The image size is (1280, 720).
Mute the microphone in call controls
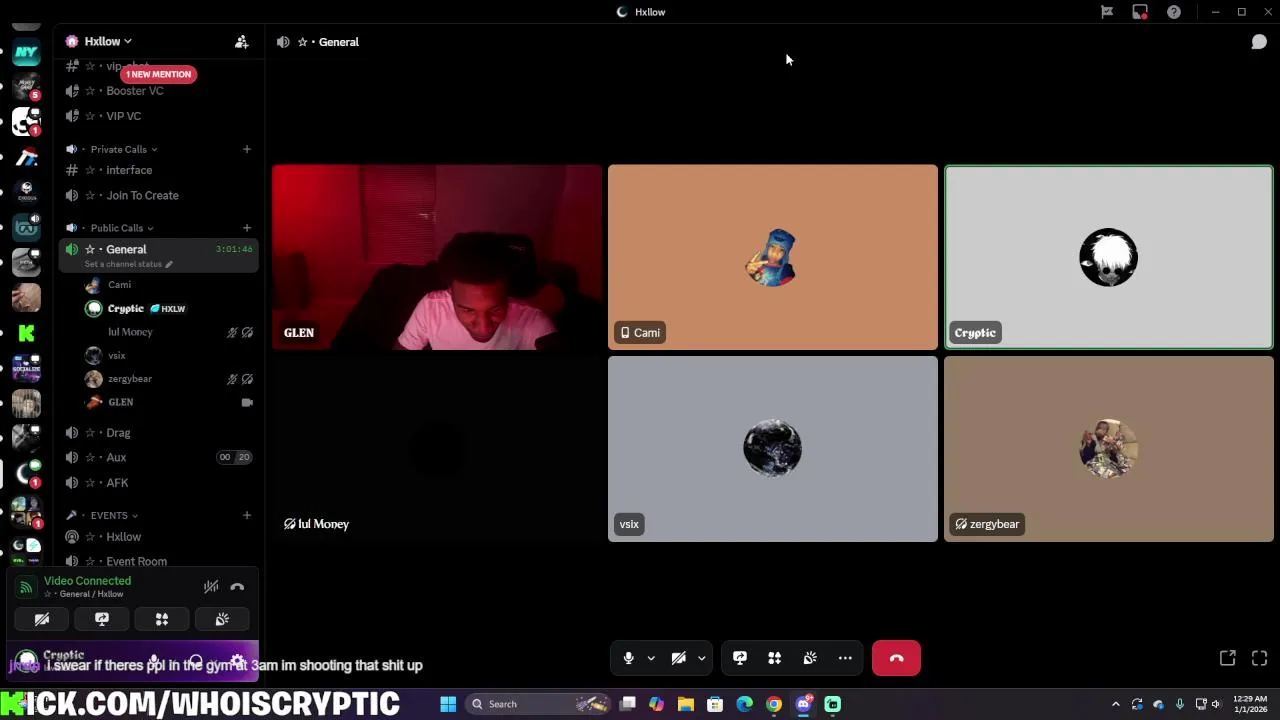628,658
